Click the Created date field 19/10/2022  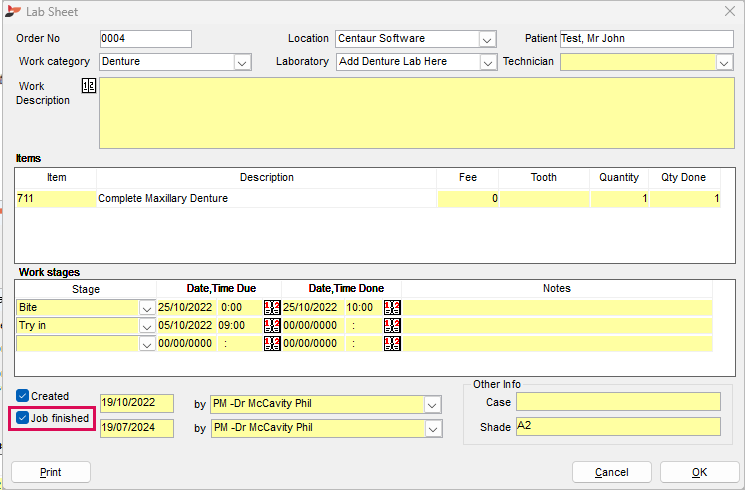coord(137,403)
